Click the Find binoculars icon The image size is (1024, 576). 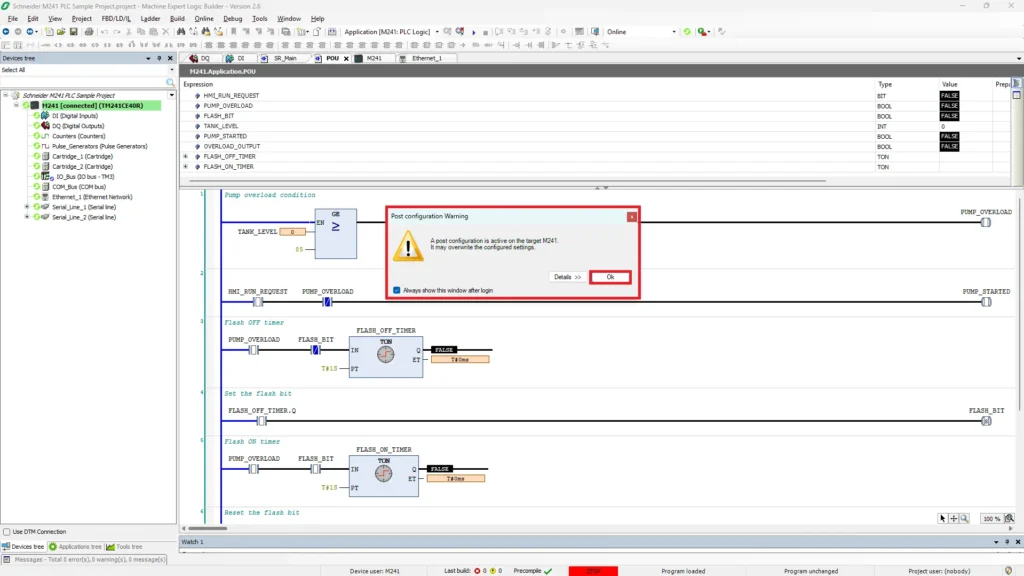point(181,31)
